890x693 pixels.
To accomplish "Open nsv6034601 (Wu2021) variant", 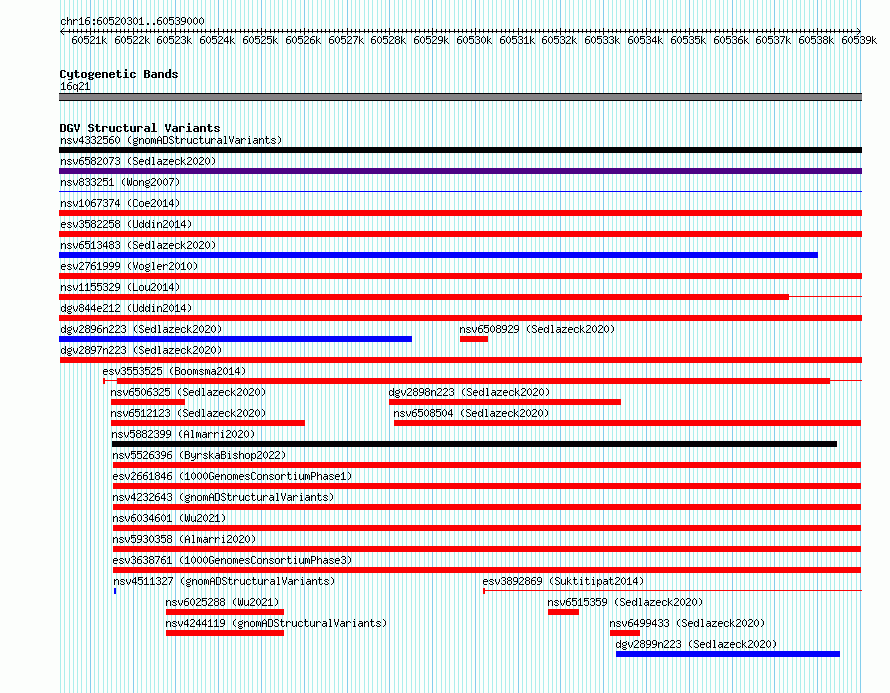I will (169, 518).
